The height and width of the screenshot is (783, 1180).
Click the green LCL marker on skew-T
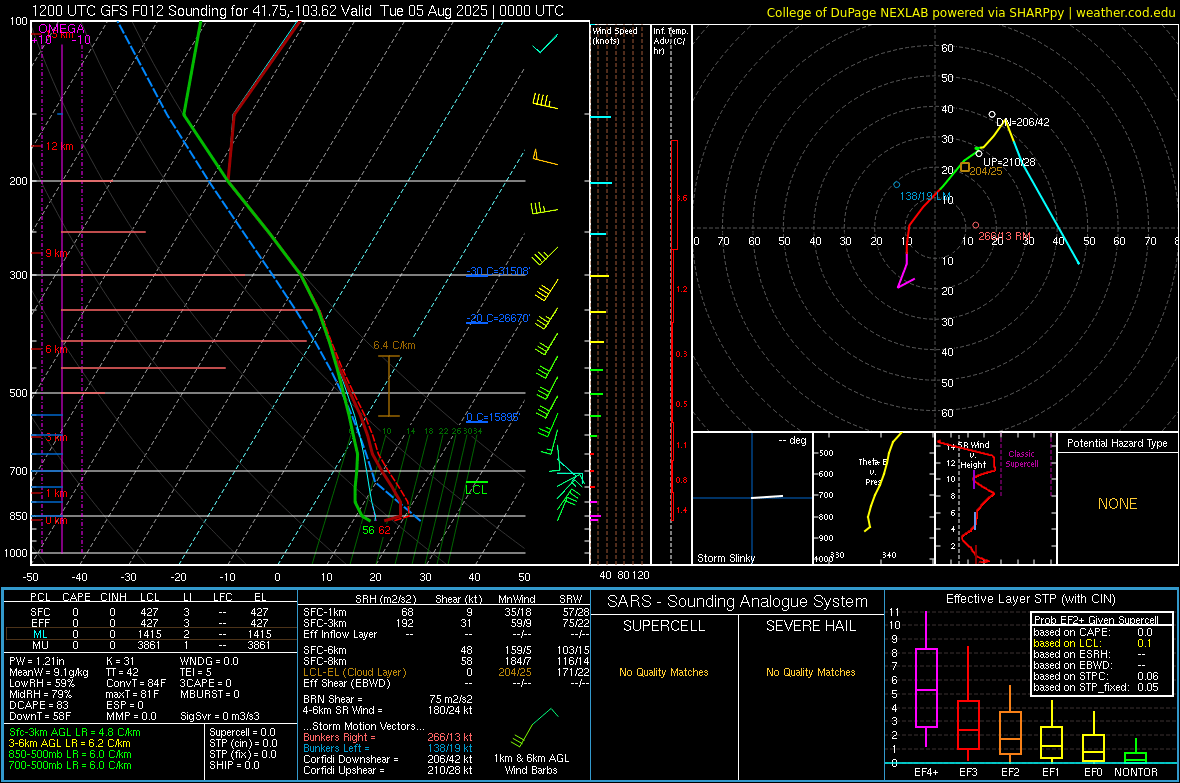point(476,489)
